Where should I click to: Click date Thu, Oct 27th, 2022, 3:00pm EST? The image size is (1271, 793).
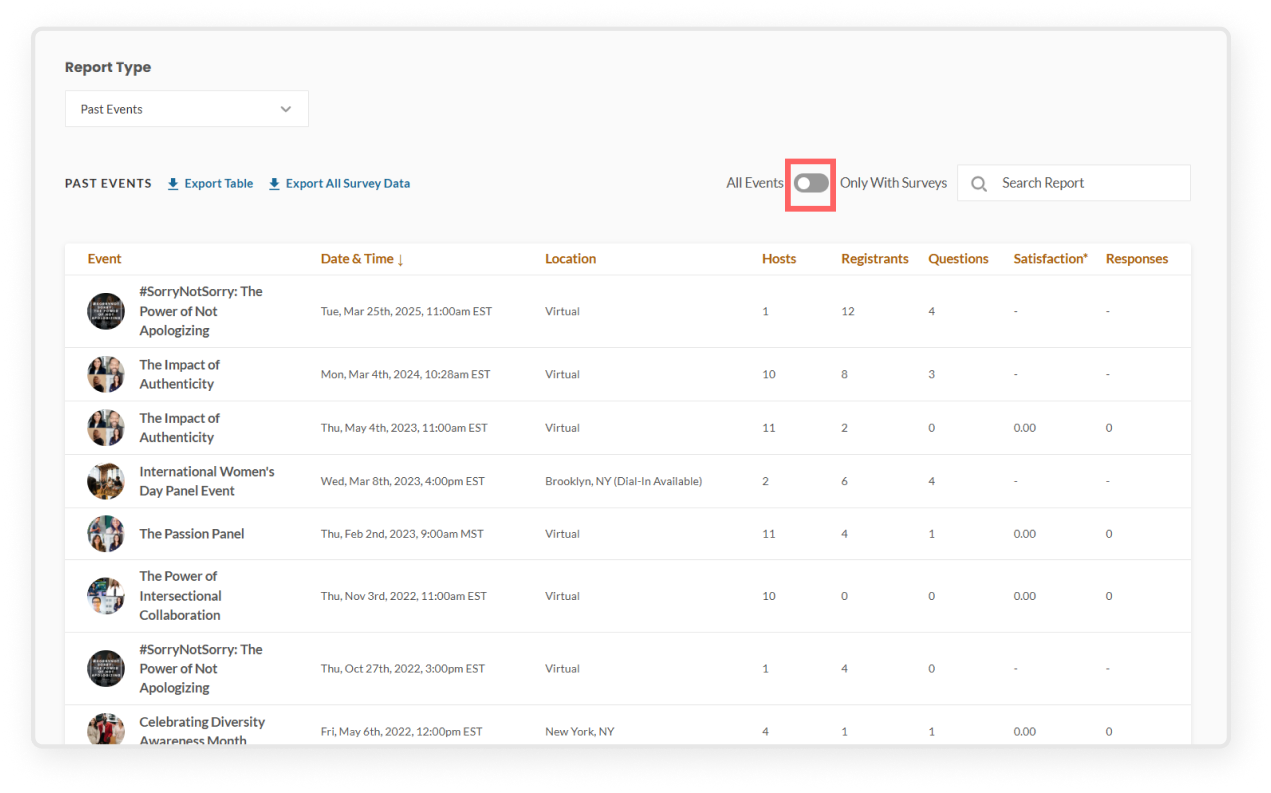tap(403, 669)
